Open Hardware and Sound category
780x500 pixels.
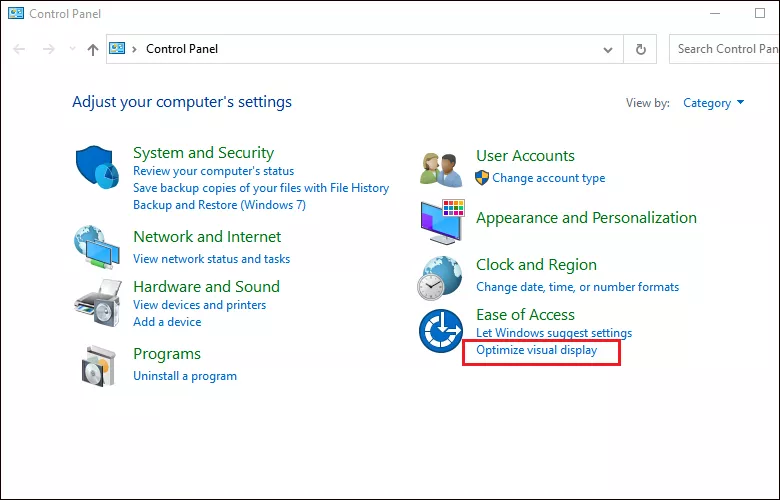(206, 287)
